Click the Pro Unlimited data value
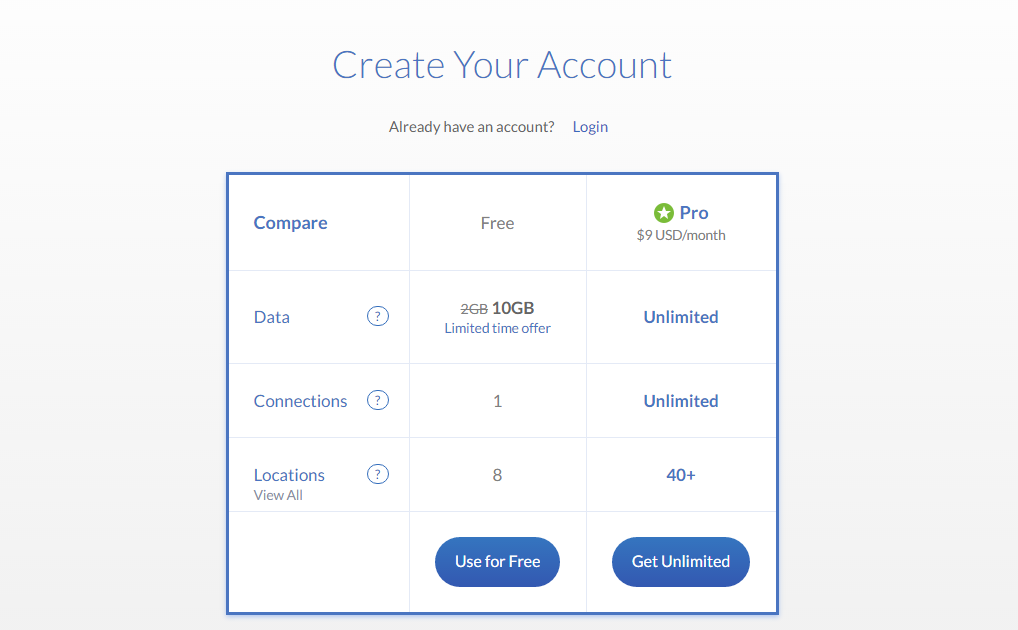Image resolution: width=1018 pixels, height=630 pixels. click(x=680, y=317)
